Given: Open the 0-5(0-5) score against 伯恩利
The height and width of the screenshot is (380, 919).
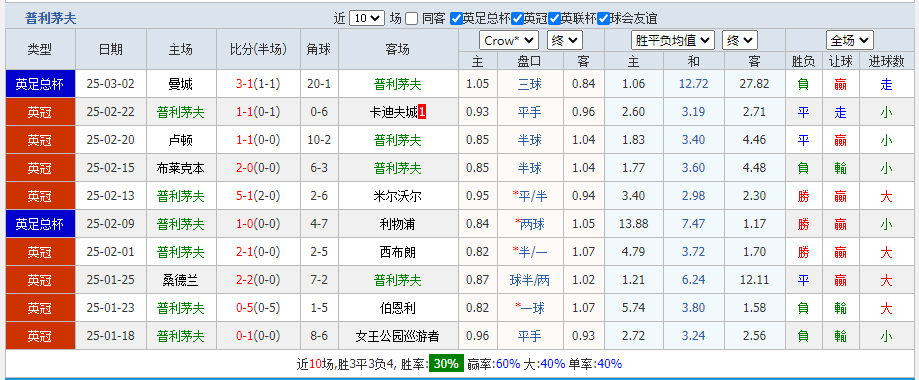Looking at the screenshot, I should pyautogui.click(x=258, y=308).
